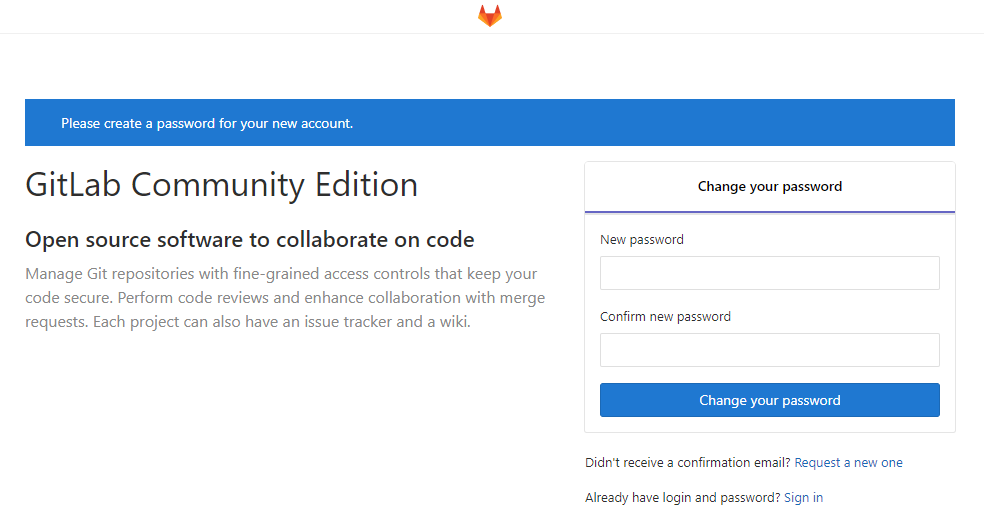Click the white header bar beside logo
984x527 pixels.
pos(250,16)
